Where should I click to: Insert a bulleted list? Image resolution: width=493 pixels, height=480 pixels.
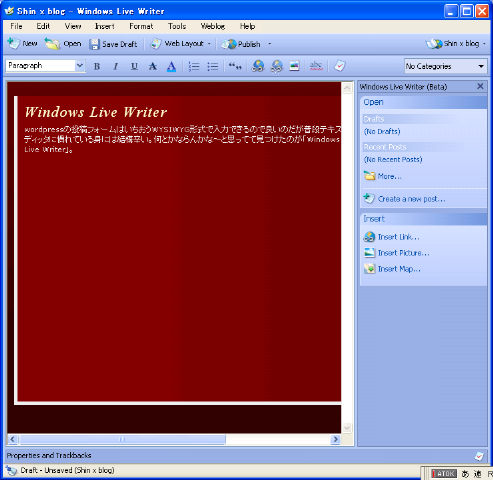212,66
